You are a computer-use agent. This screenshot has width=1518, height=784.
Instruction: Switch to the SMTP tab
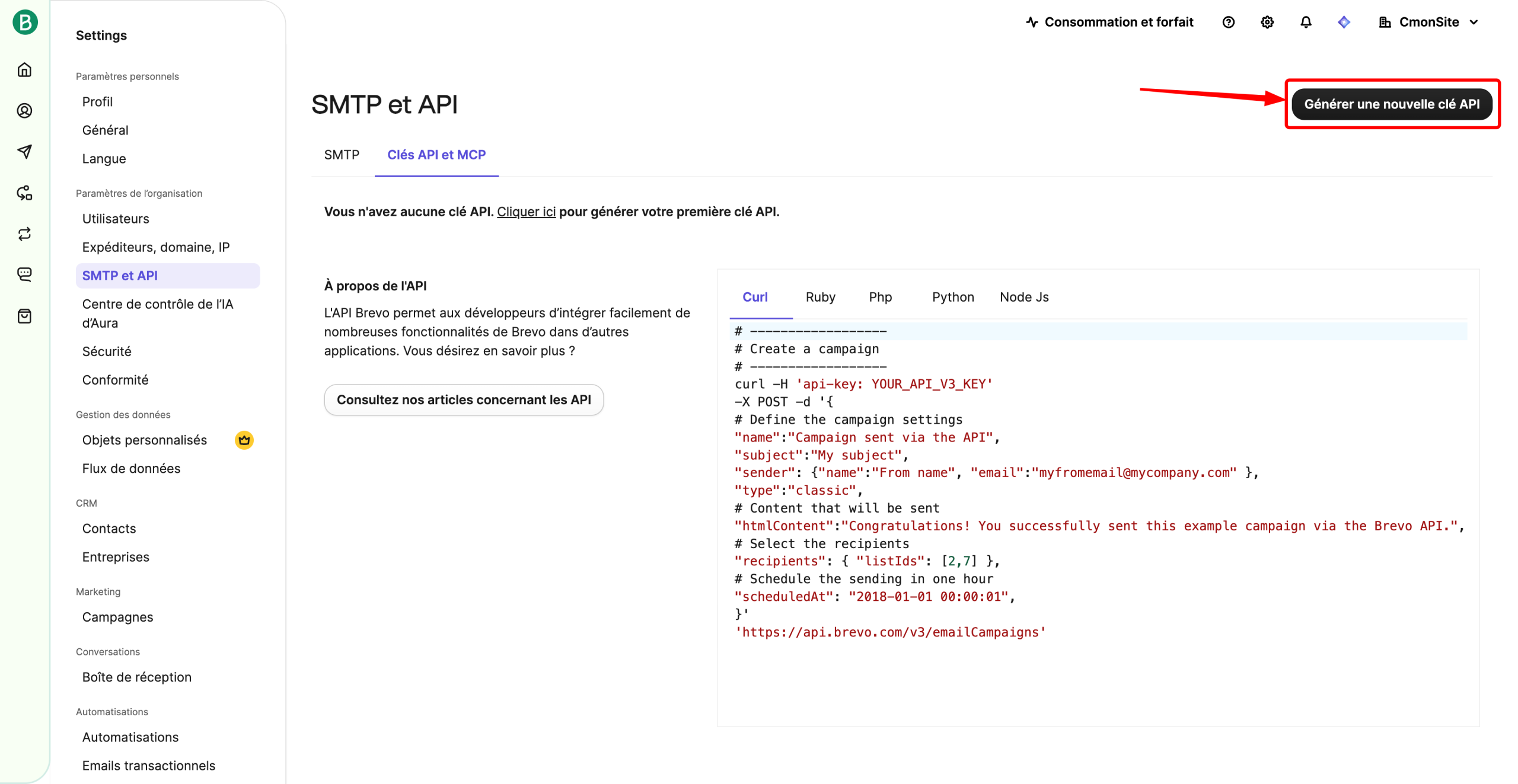(342, 155)
